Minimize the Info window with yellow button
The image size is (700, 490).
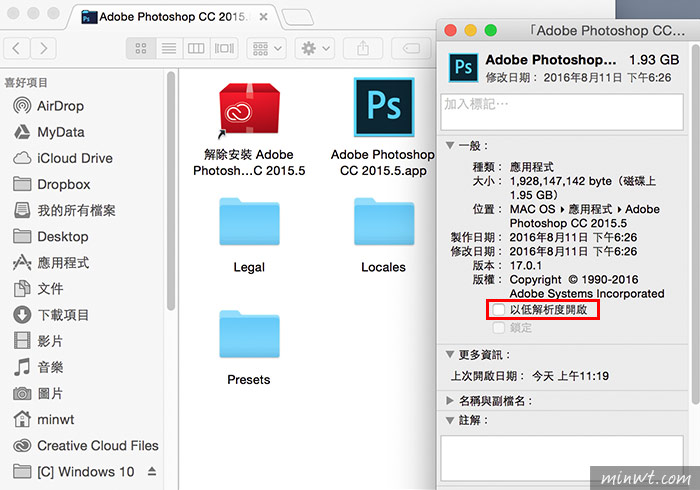pyautogui.click(x=471, y=30)
